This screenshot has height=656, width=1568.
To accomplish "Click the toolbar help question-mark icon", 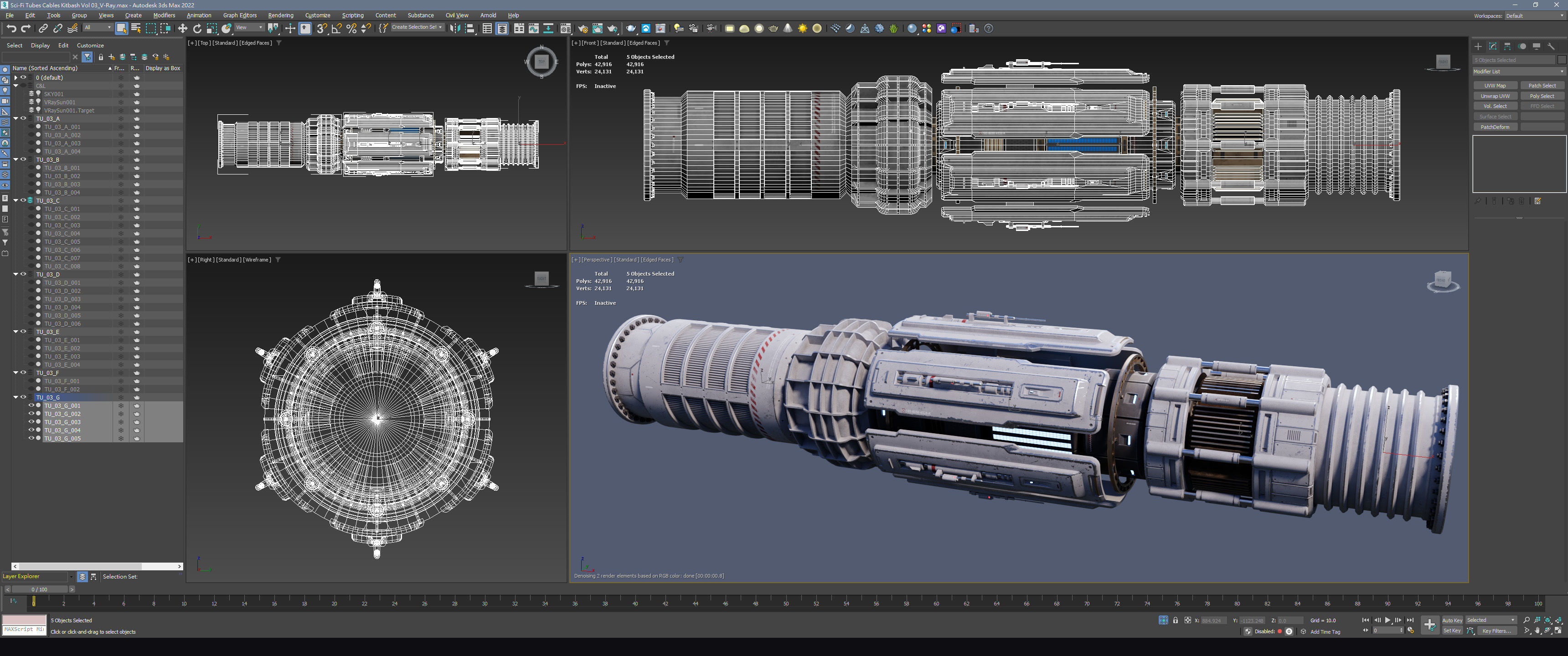I will (989, 29).
